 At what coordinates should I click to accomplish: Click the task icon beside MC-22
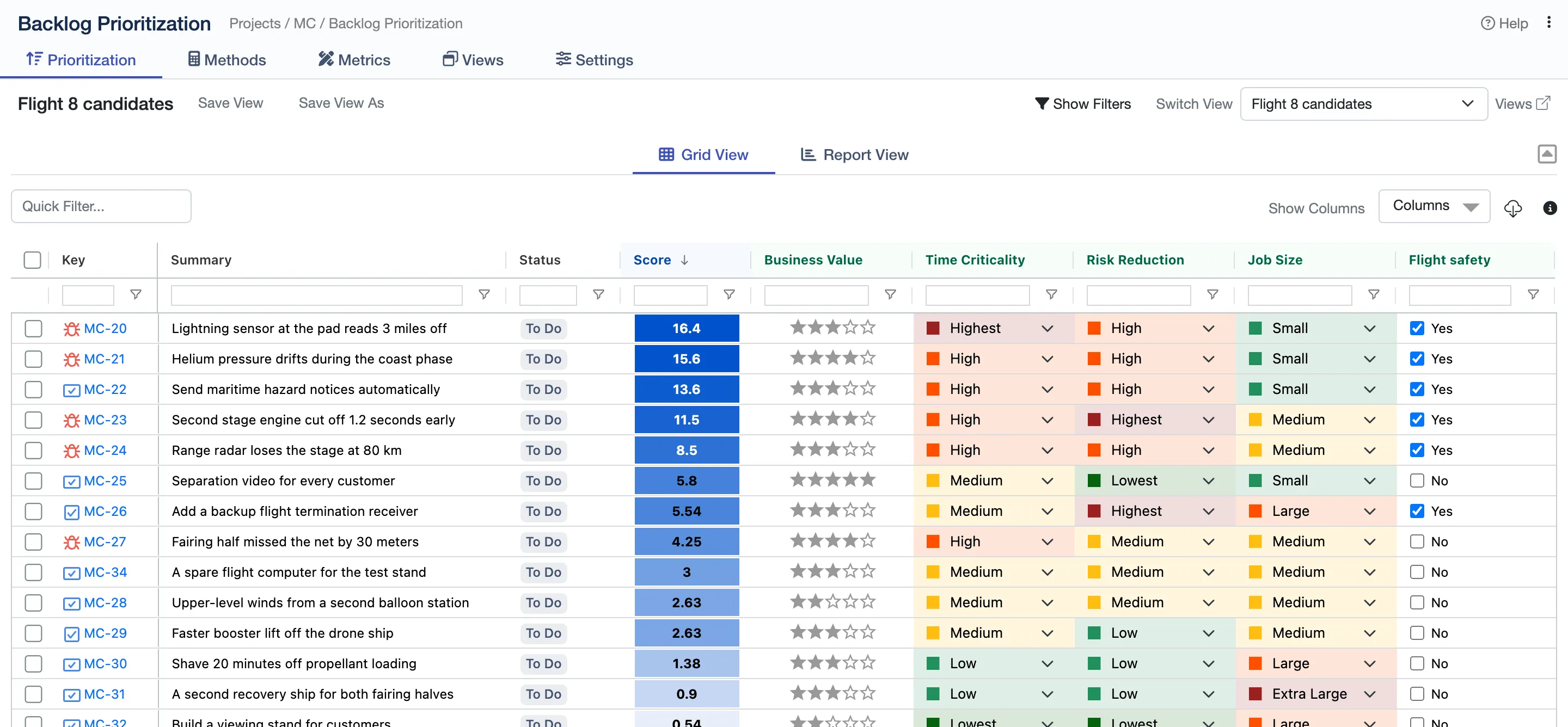[71, 390]
